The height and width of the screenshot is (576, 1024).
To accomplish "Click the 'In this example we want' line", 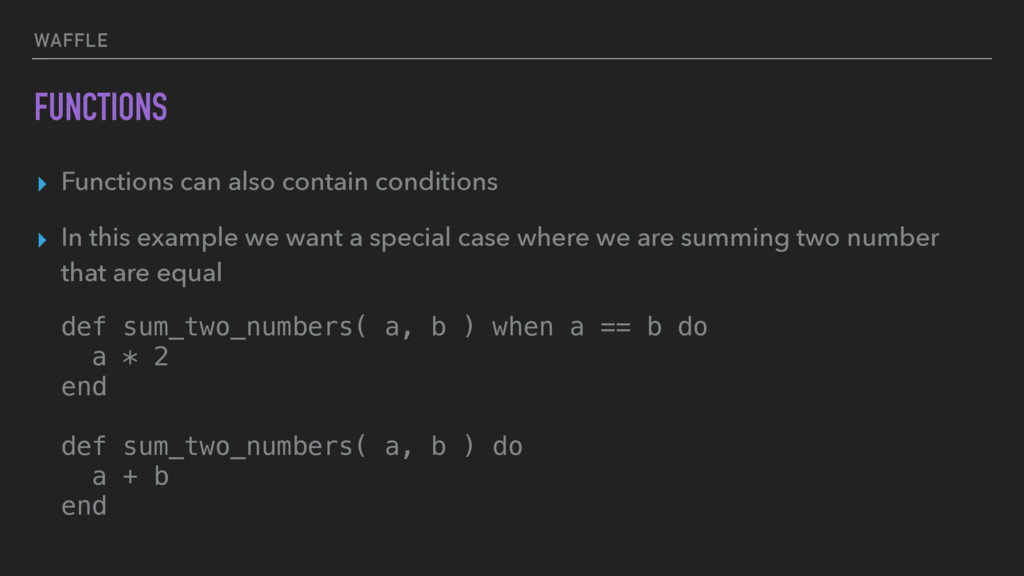I will coord(500,238).
